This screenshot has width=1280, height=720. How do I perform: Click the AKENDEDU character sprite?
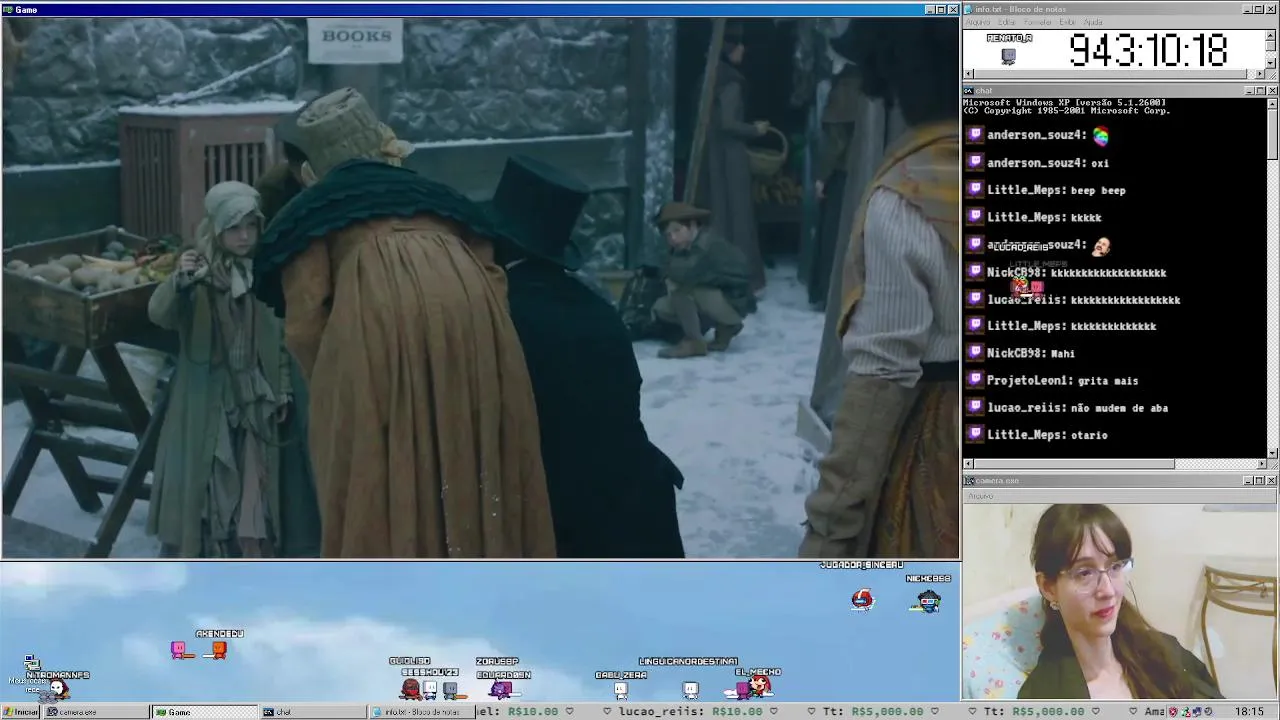218,651
